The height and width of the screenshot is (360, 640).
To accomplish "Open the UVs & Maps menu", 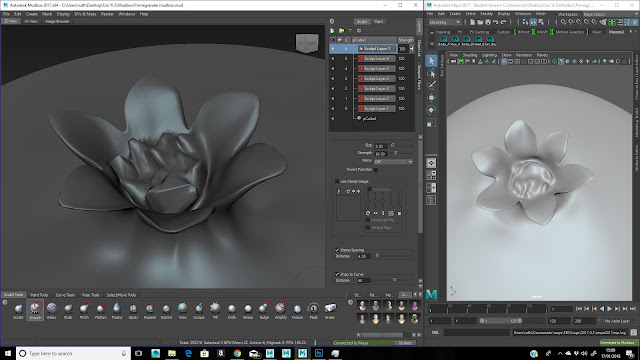I will [85, 14].
